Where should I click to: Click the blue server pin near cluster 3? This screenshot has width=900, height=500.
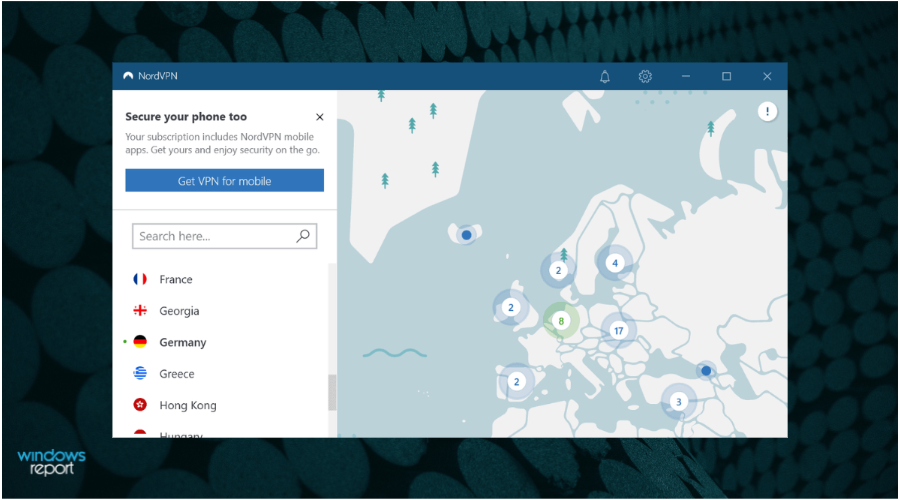tap(706, 371)
